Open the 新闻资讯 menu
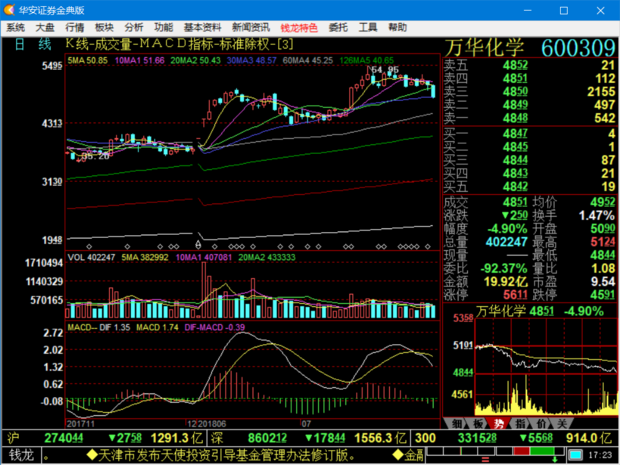Screen dimensions: 620x465 (x=251, y=27)
